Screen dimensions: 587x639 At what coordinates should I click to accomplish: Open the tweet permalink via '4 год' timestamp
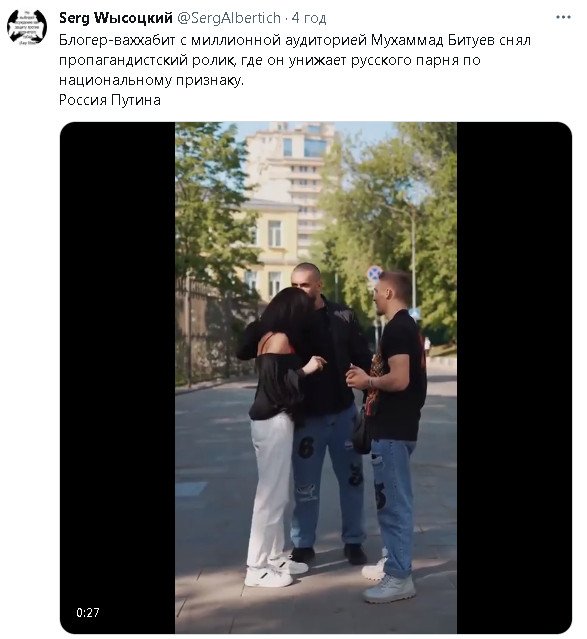pos(309,18)
